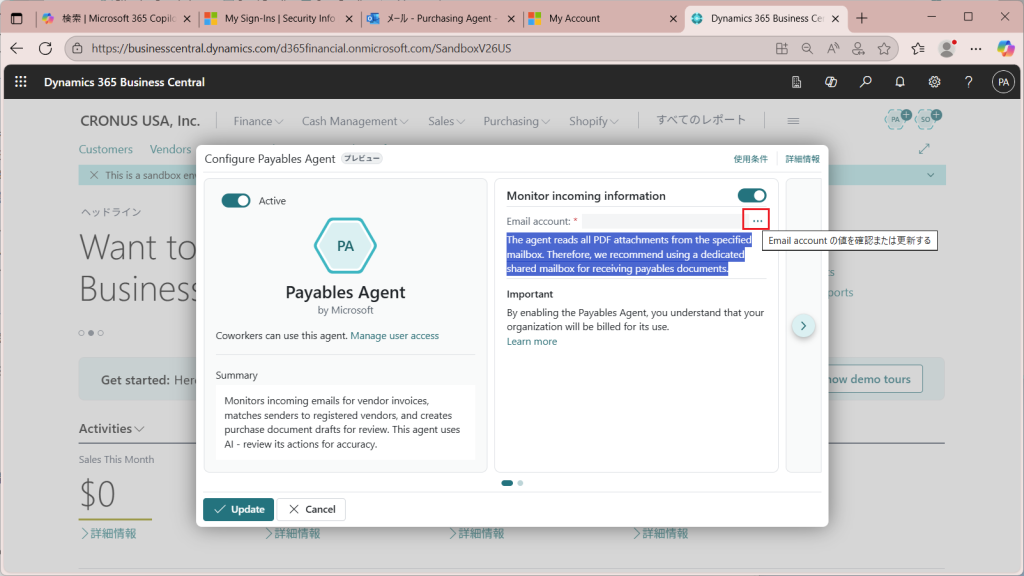Select the first headline carousel dot

pos(82,333)
